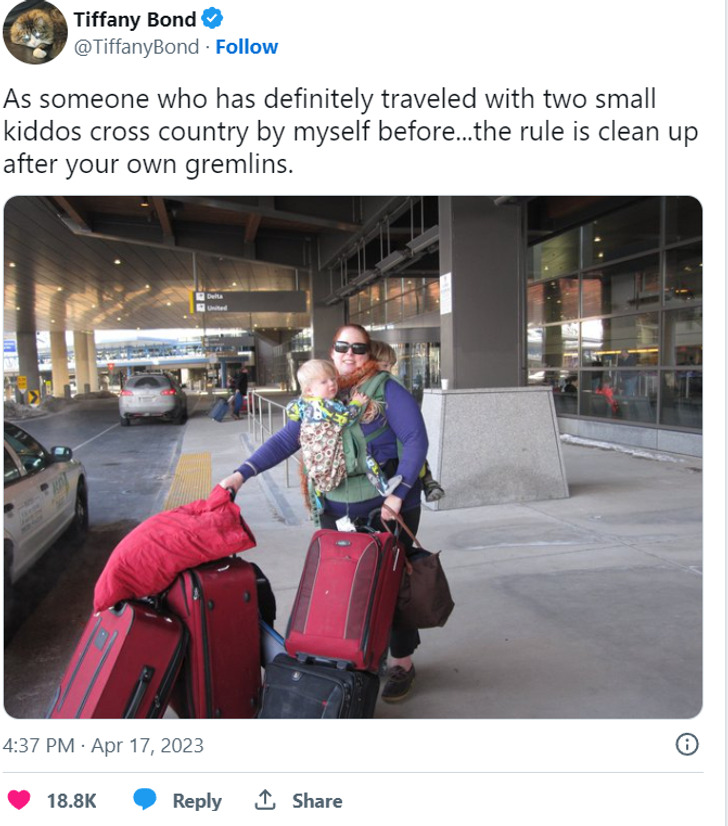Viewport: 728px width, 826px height.
Task: Click the red jacket on the luggage
Action: (x=172, y=545)
